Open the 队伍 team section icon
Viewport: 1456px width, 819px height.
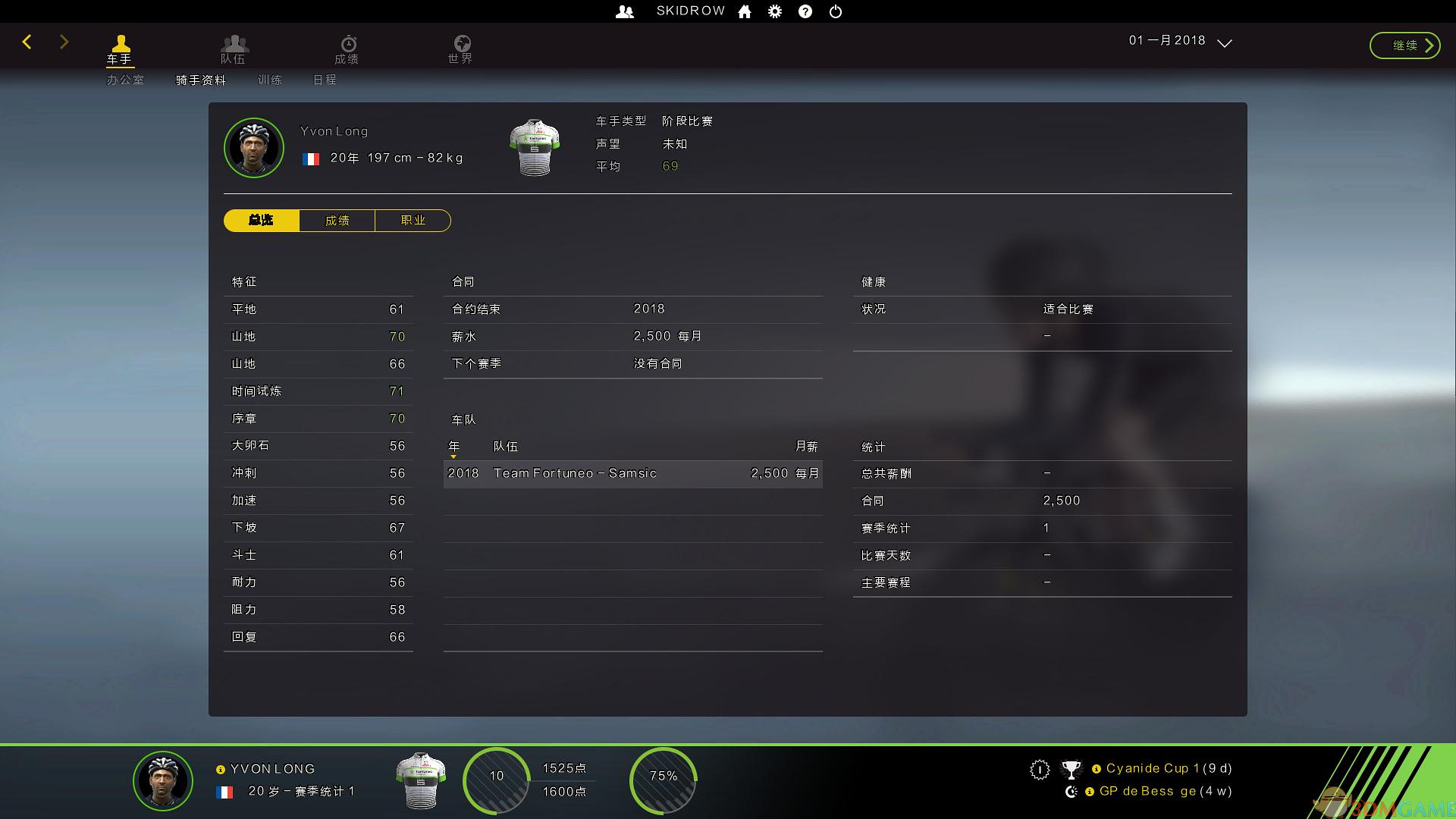[234, 49]
